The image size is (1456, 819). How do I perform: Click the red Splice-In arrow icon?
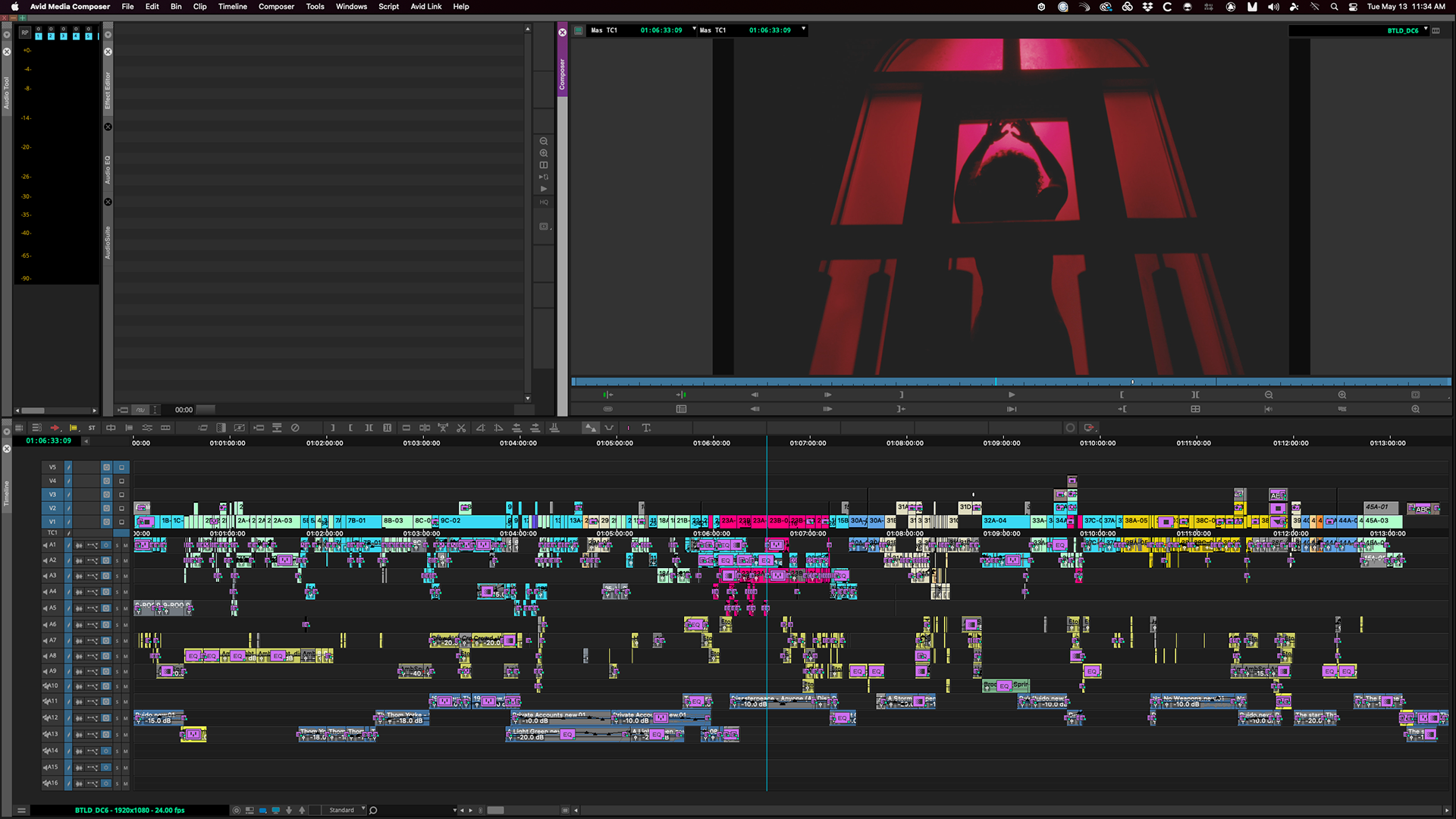tap(55, 428)
